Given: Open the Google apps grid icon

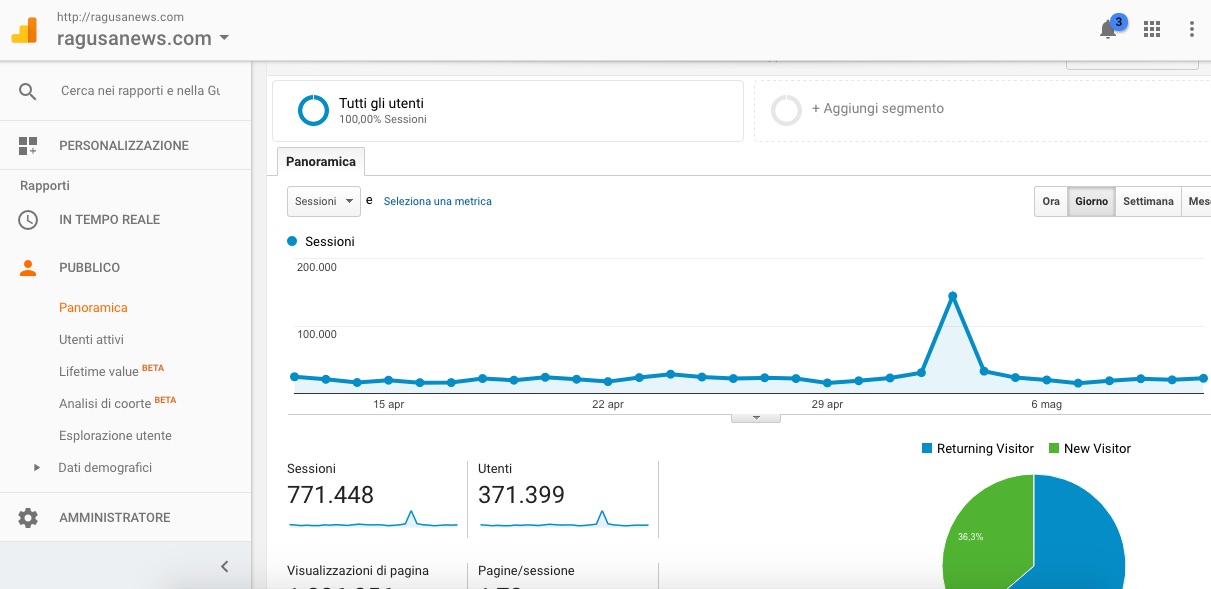Looking at the screenshot, I should point(1152,29).
